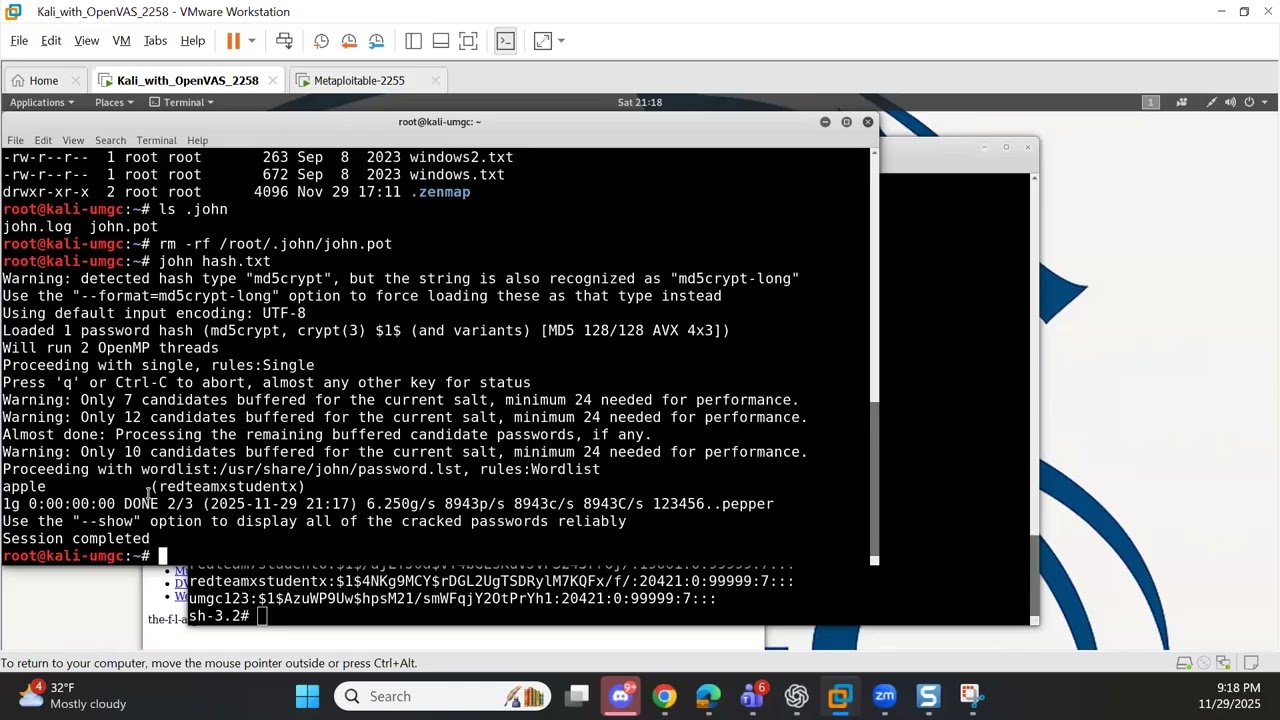Expand the Kali Applications menu

41,102
